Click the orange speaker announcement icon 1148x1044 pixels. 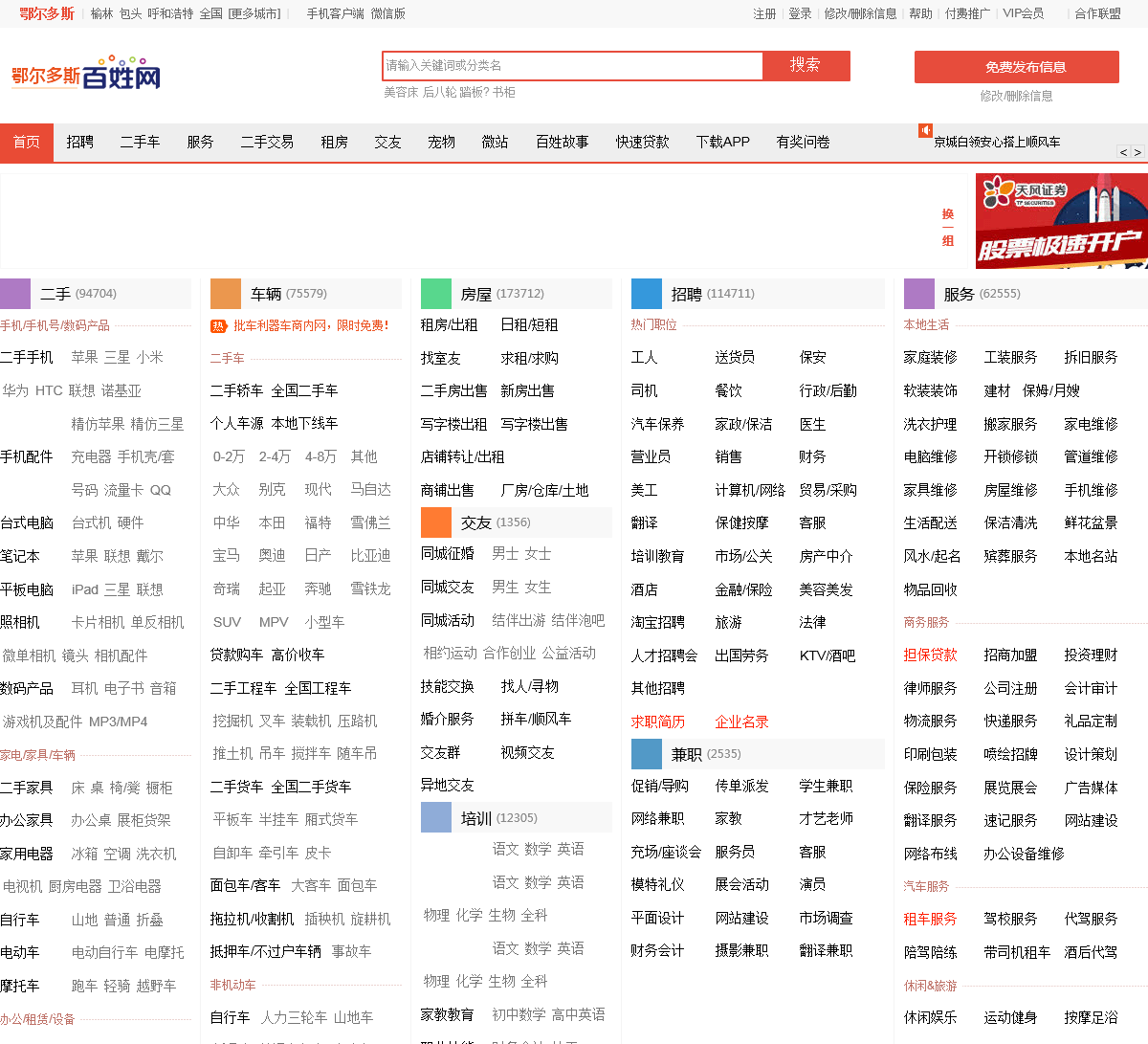[x=925, y=130]
